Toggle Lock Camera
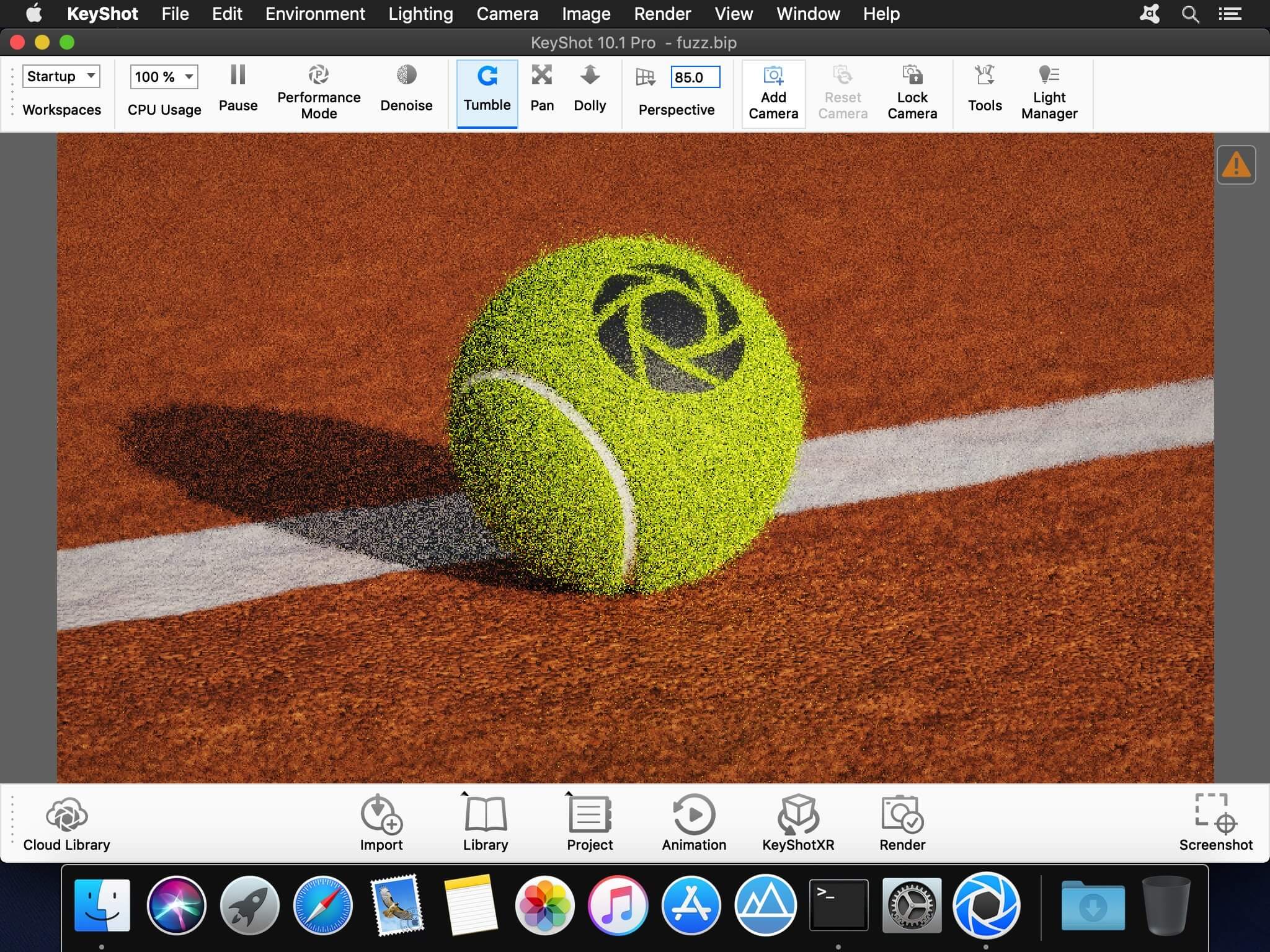Viewport: 1270px width, 952px height. (x=912, y=93)
